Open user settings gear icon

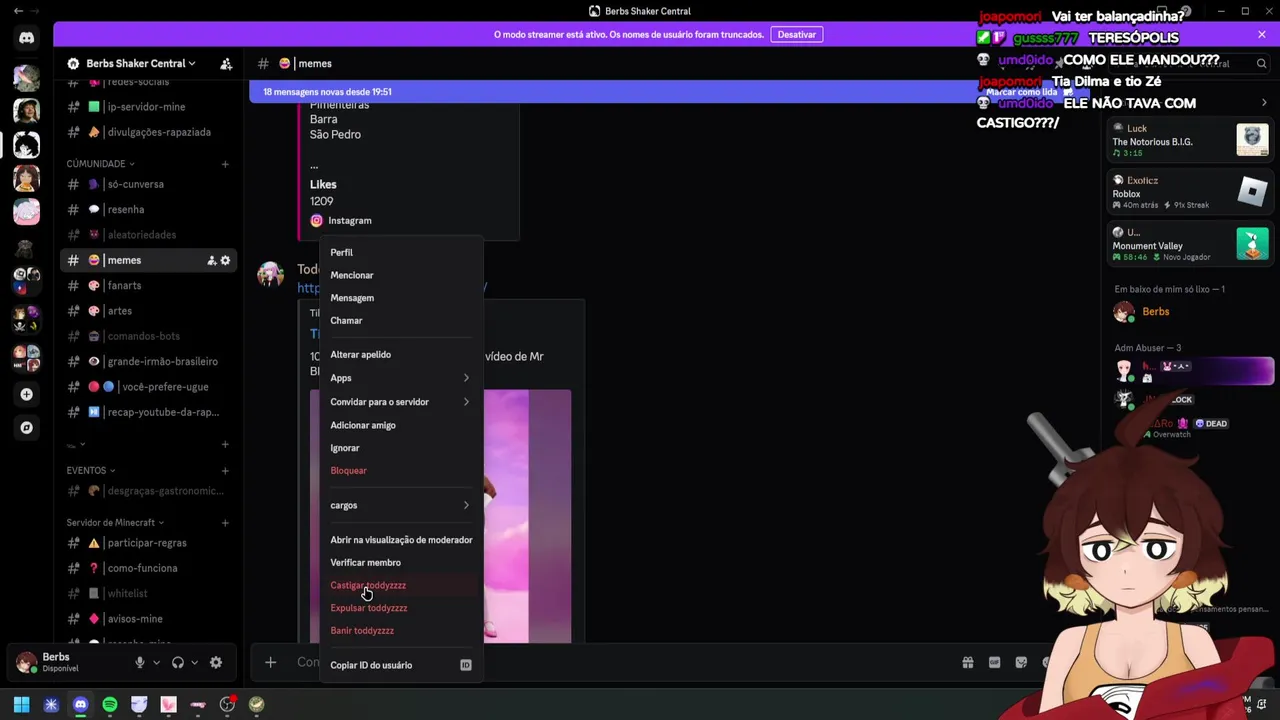click(x=215, y=662)
